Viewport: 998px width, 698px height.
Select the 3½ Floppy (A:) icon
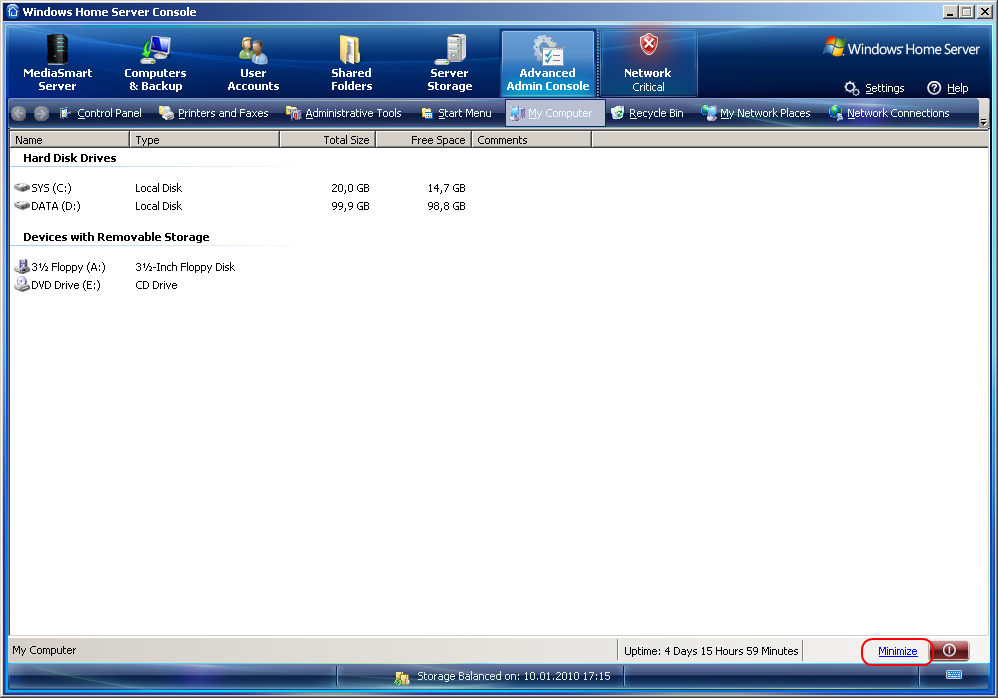[22, 267]
